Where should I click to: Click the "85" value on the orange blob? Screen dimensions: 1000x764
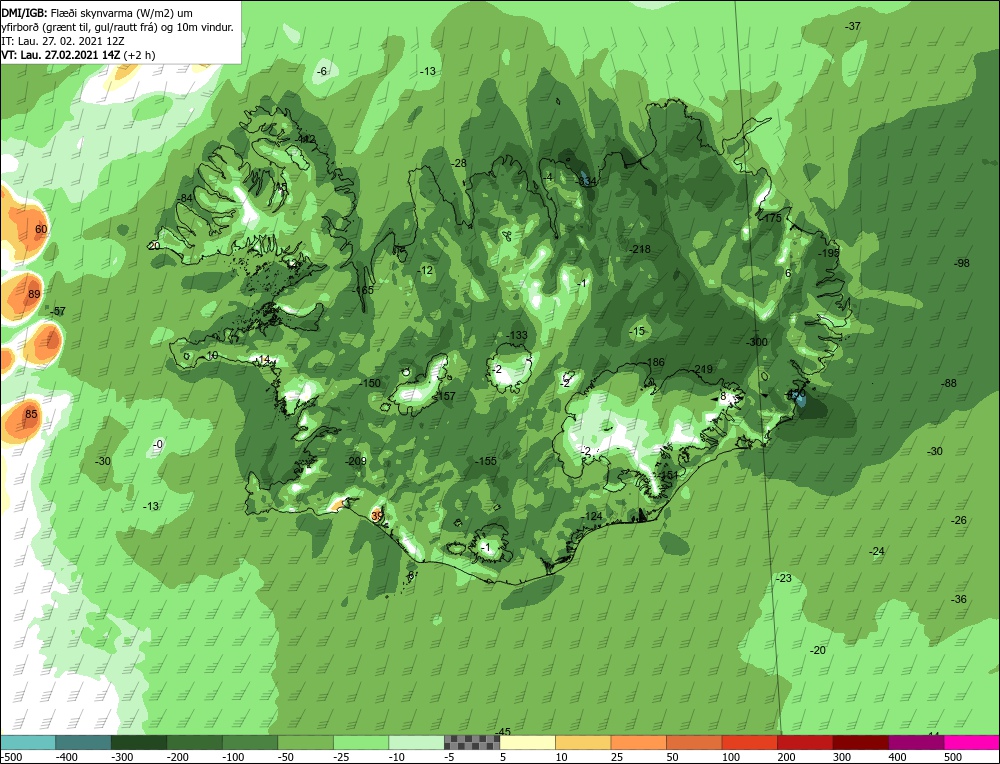[x=31, y=414]
